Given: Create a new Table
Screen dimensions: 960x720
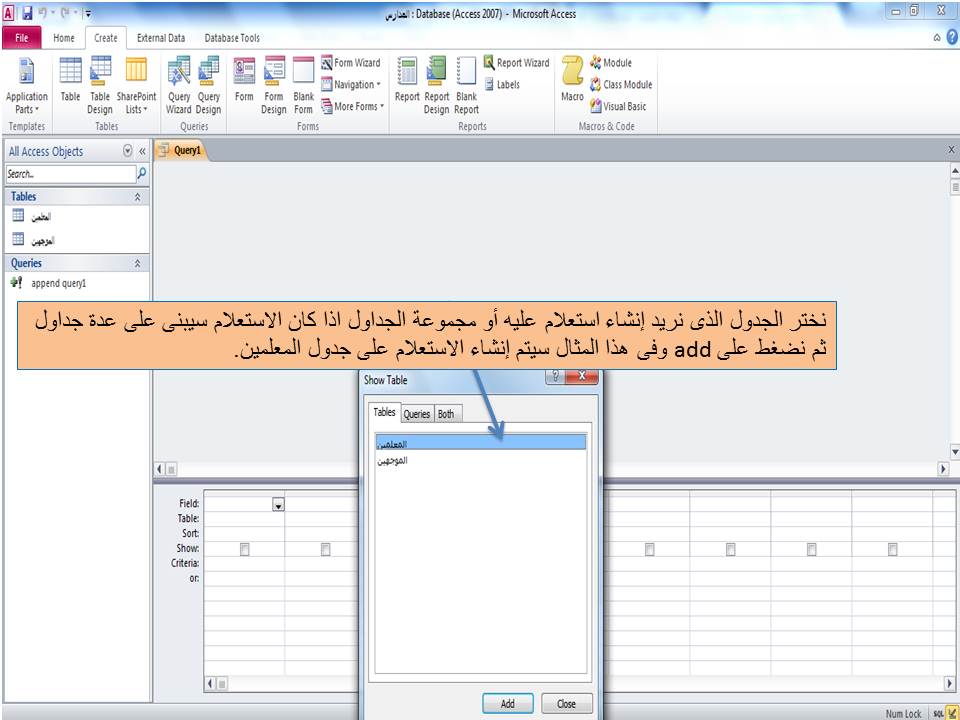Looking at the screenshot, I should point(70,80).
